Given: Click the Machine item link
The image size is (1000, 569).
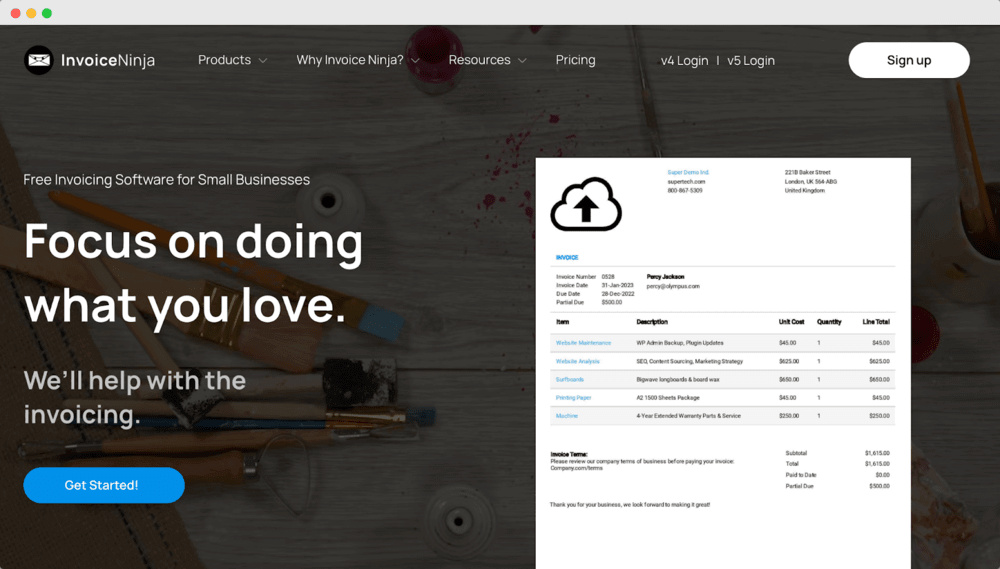Looking at the screenshot, I should pyautogui.click(x=566, y=416).
